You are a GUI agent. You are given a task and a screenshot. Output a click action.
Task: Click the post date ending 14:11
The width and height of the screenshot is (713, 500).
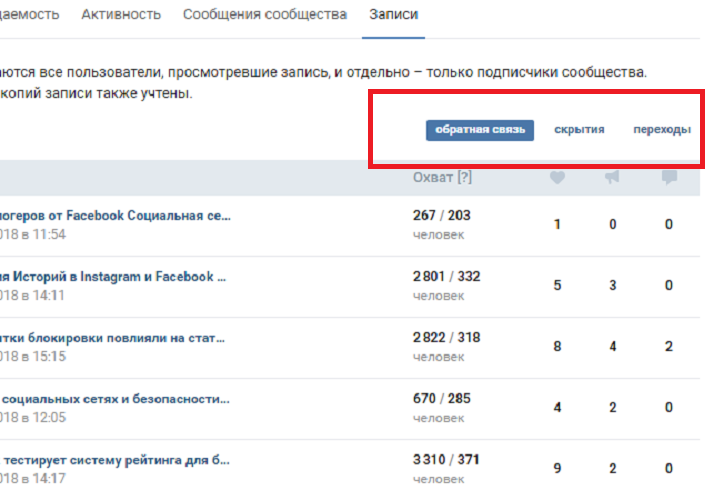32,295
